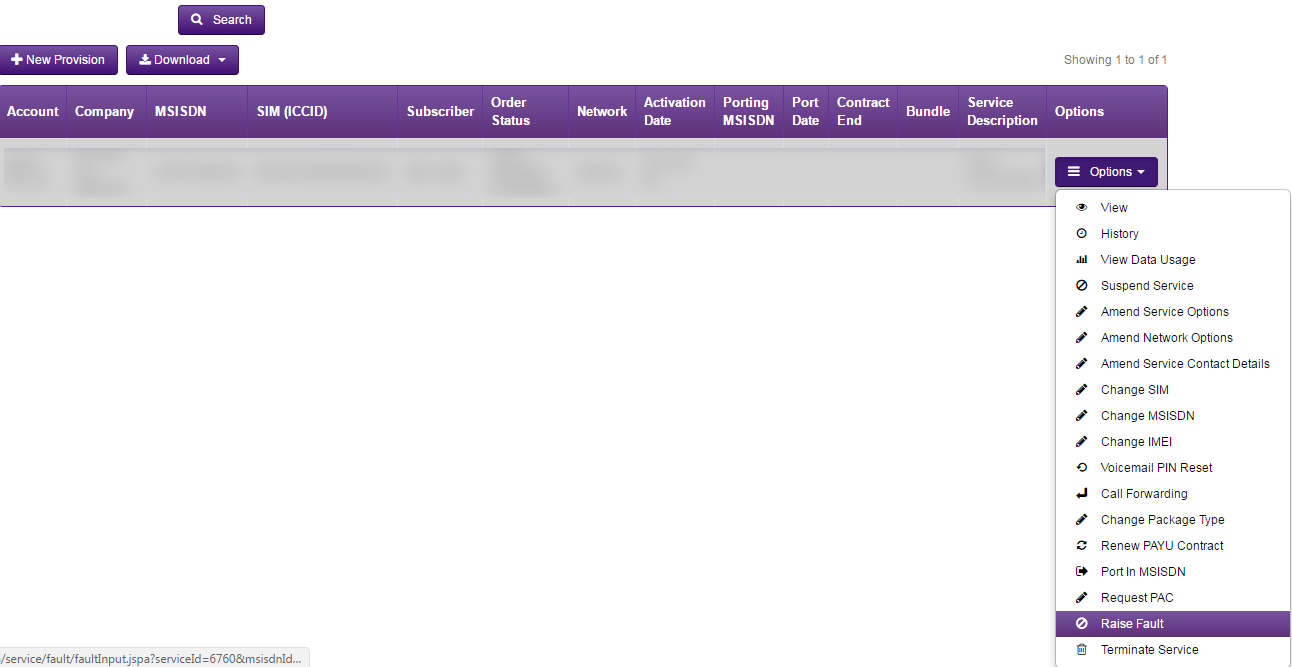Viewport: 1292px width, 667px height.
Task: Click the trash icon beside Terminate Service
Action: click(1081, 650)
